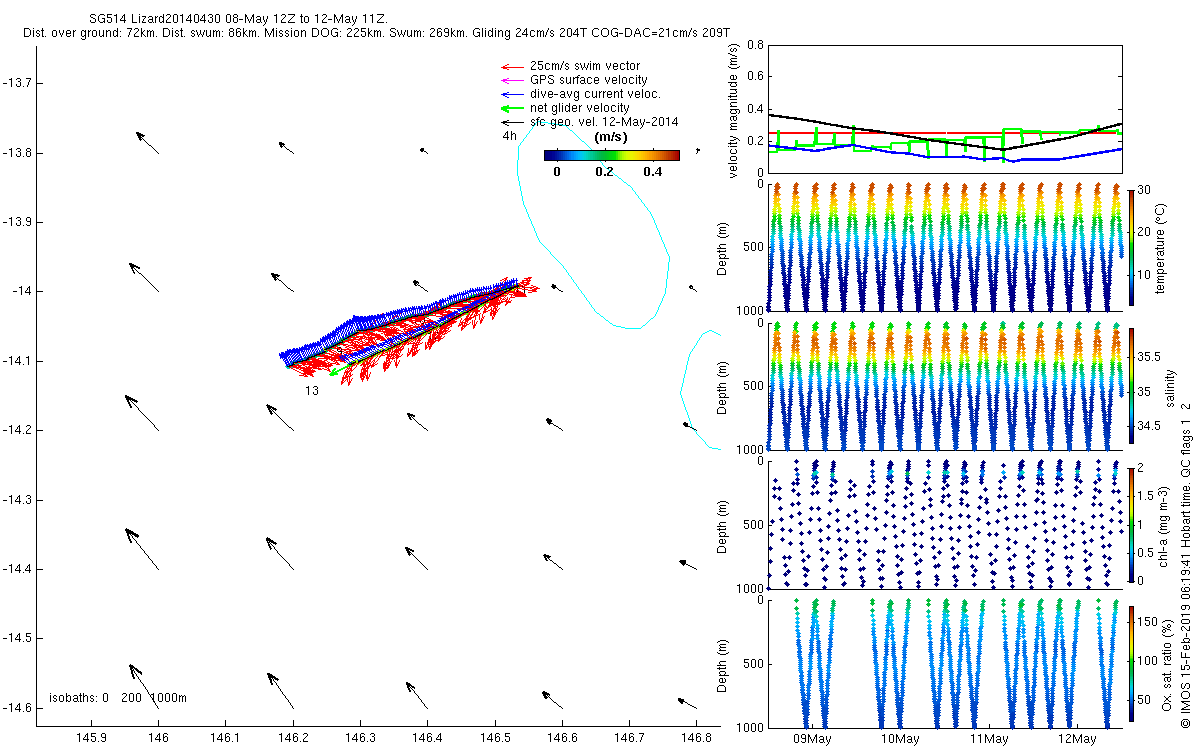Screen dimensions: 1200x750
Task: Click the '35.5' tick on salinity colorbar
Action: [1150, 356]
